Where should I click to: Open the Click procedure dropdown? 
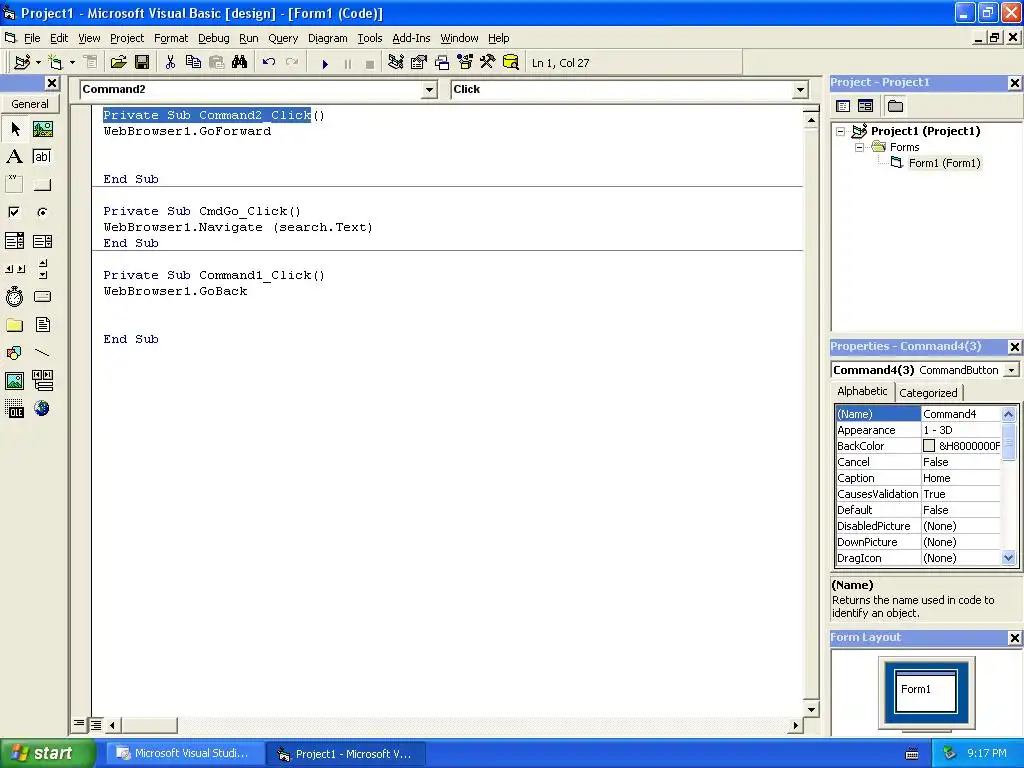(801, 89)
